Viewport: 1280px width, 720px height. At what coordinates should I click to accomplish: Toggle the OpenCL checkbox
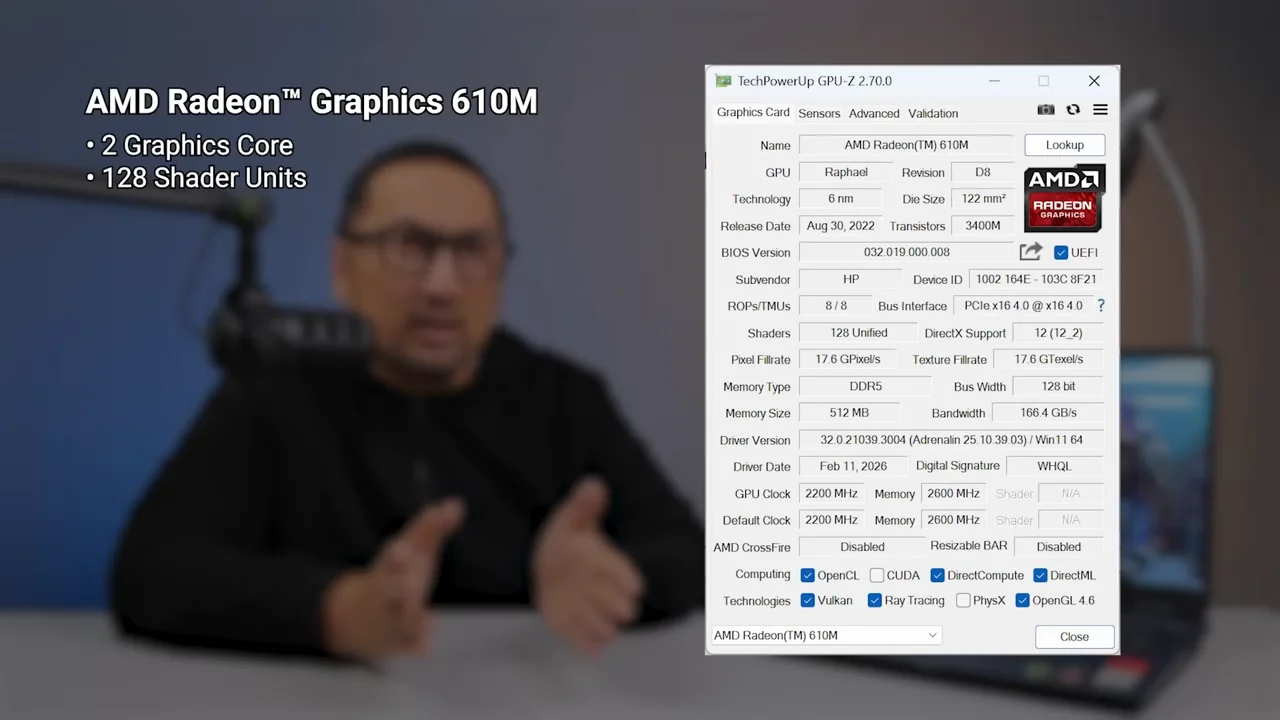pyautogui.click(x=808, y=575)
